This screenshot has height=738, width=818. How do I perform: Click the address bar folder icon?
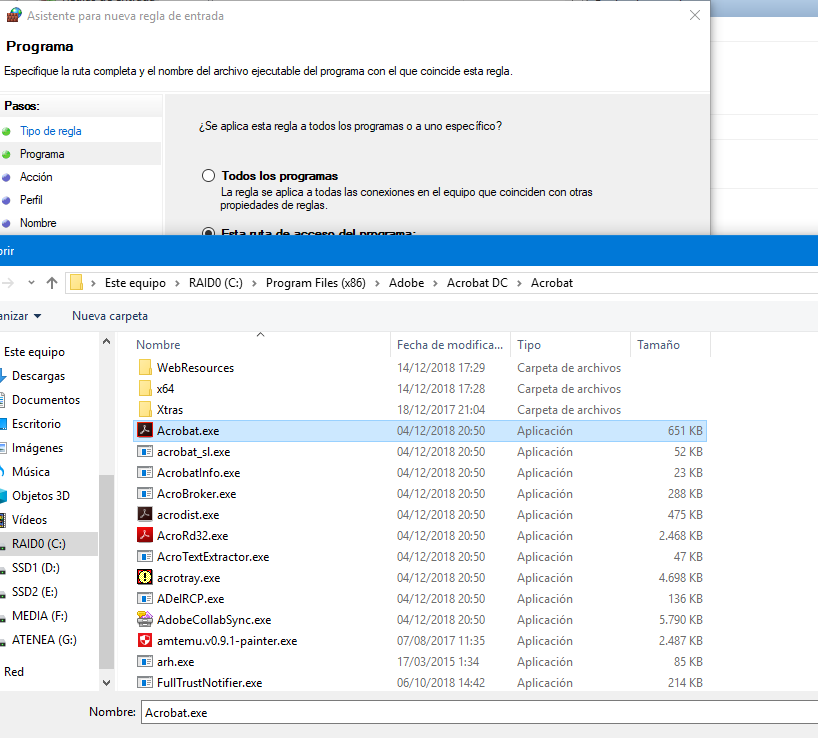(x=77, y=283)
